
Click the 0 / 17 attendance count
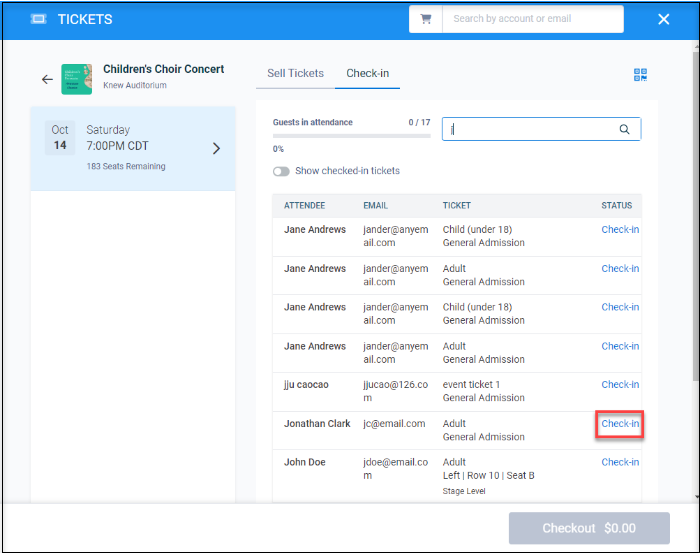click(419, 122)
